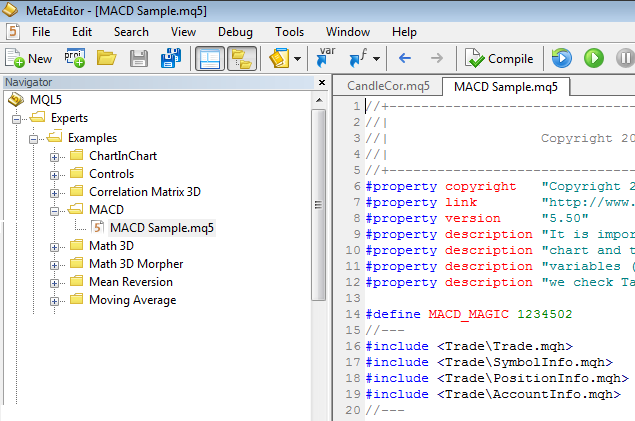Click the Trade\Trade.mqh include on line 16
Viewport: 635px width, 421px height.
click(505, 346)
